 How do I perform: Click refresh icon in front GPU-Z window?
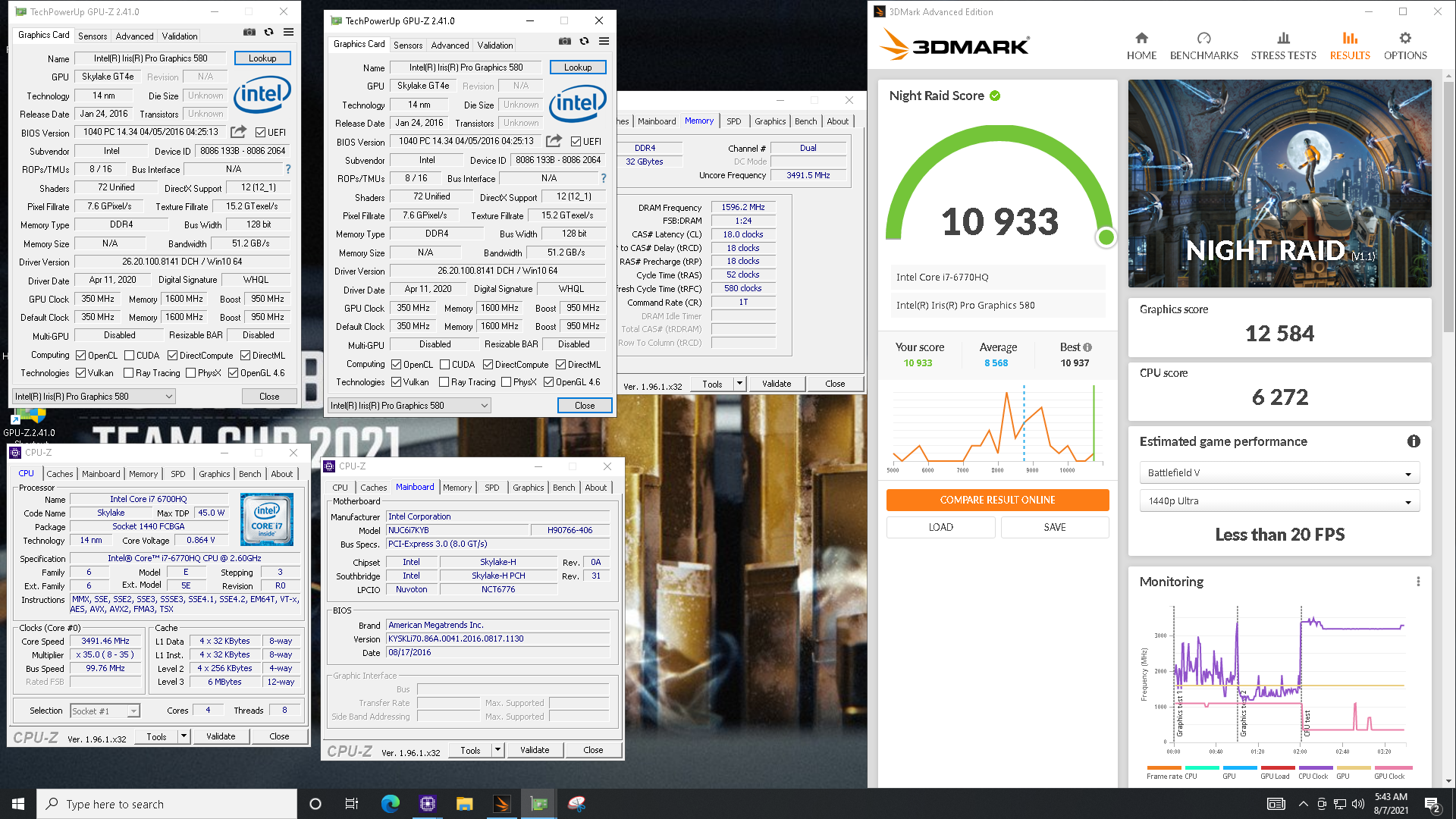tap(584, 41)
